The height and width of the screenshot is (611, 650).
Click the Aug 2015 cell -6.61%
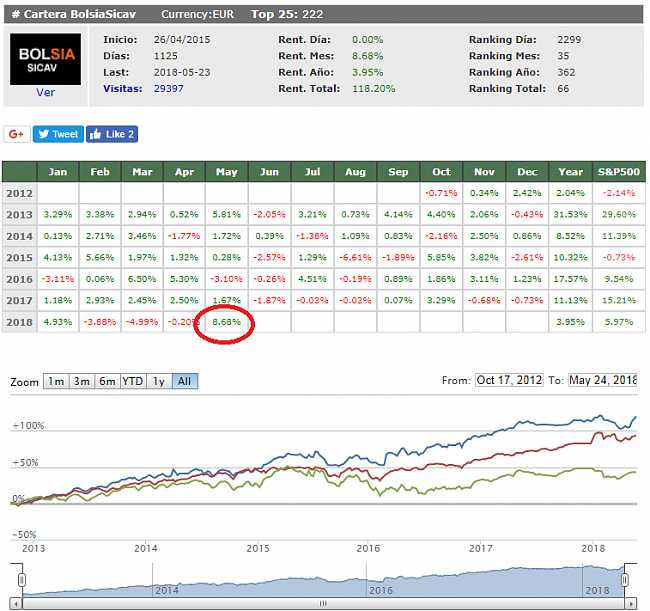[x=355, y=257]
